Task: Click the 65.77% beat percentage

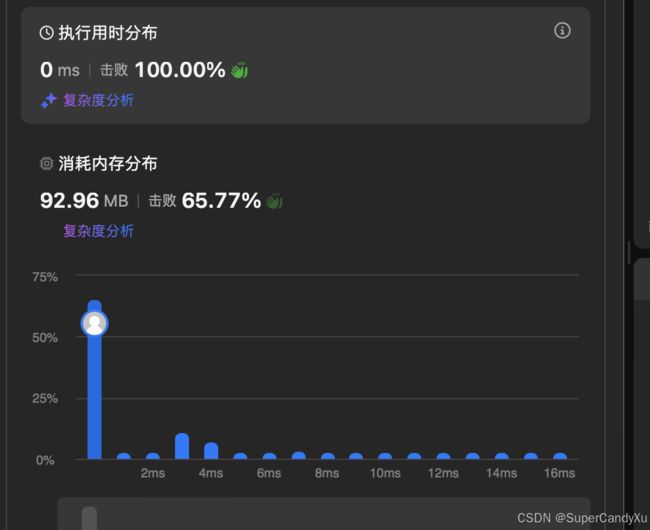Action: [x=221, y=201]
